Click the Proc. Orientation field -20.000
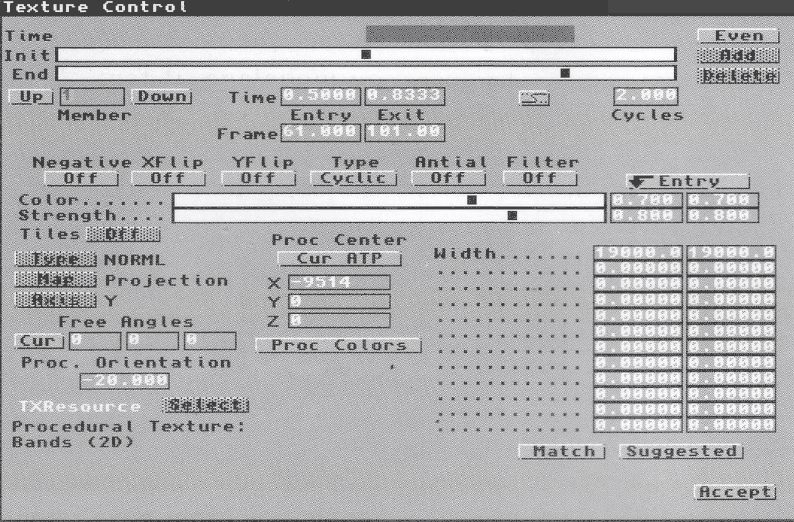The width and height of the screenshot is (794, 522). (x=125, y=381)
